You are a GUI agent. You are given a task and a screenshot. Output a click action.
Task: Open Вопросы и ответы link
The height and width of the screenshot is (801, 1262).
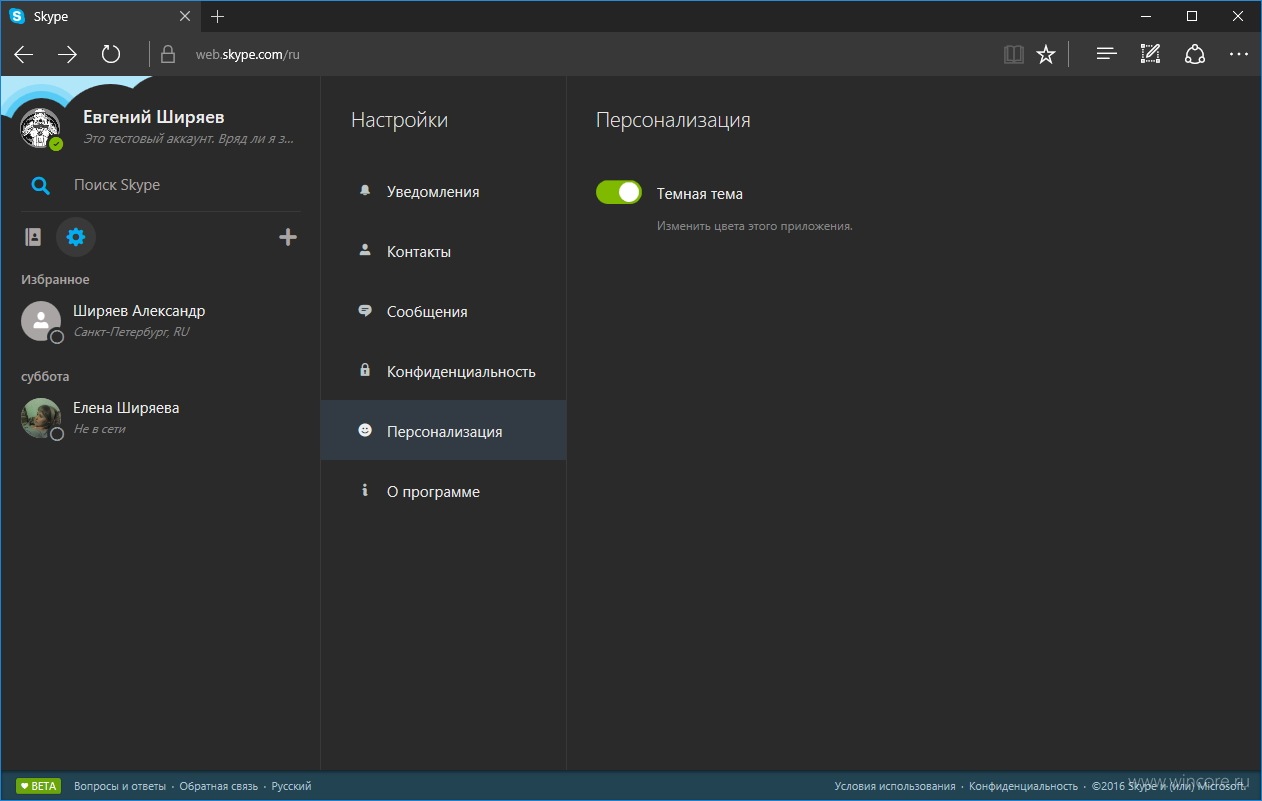point(120,786)
